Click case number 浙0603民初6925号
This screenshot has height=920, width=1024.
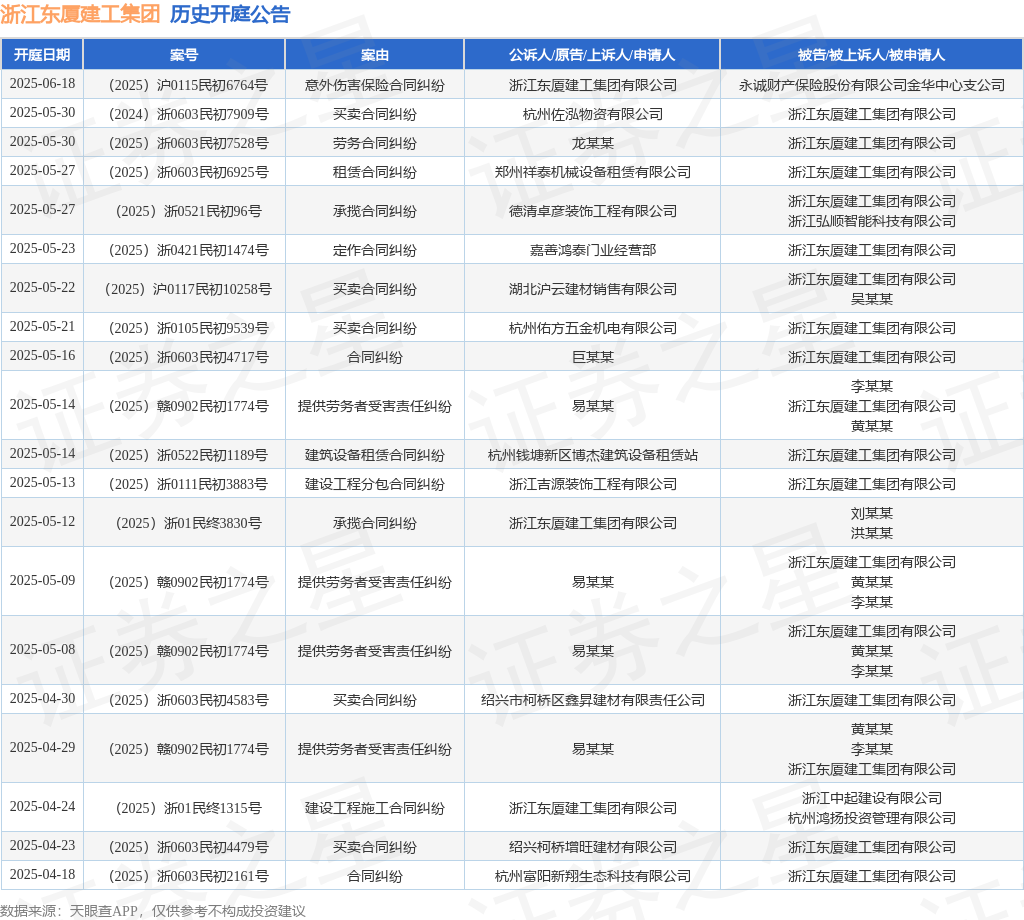(188, 172)
